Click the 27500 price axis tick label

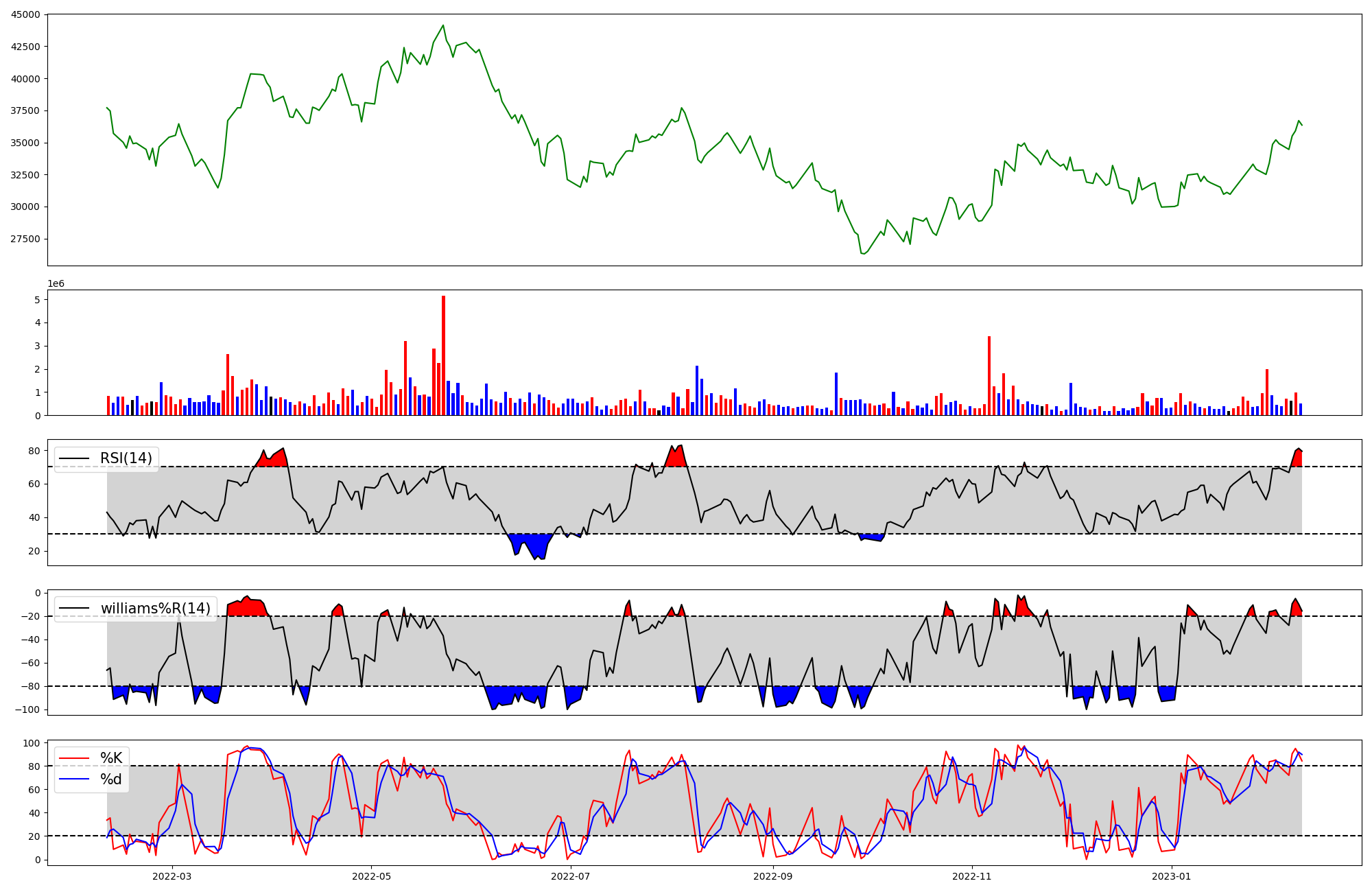(25, 239)
